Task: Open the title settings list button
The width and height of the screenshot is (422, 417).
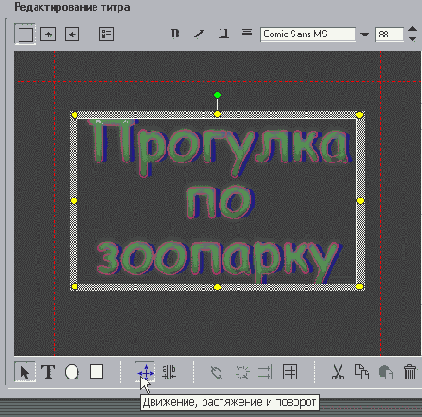Action: 106,34
